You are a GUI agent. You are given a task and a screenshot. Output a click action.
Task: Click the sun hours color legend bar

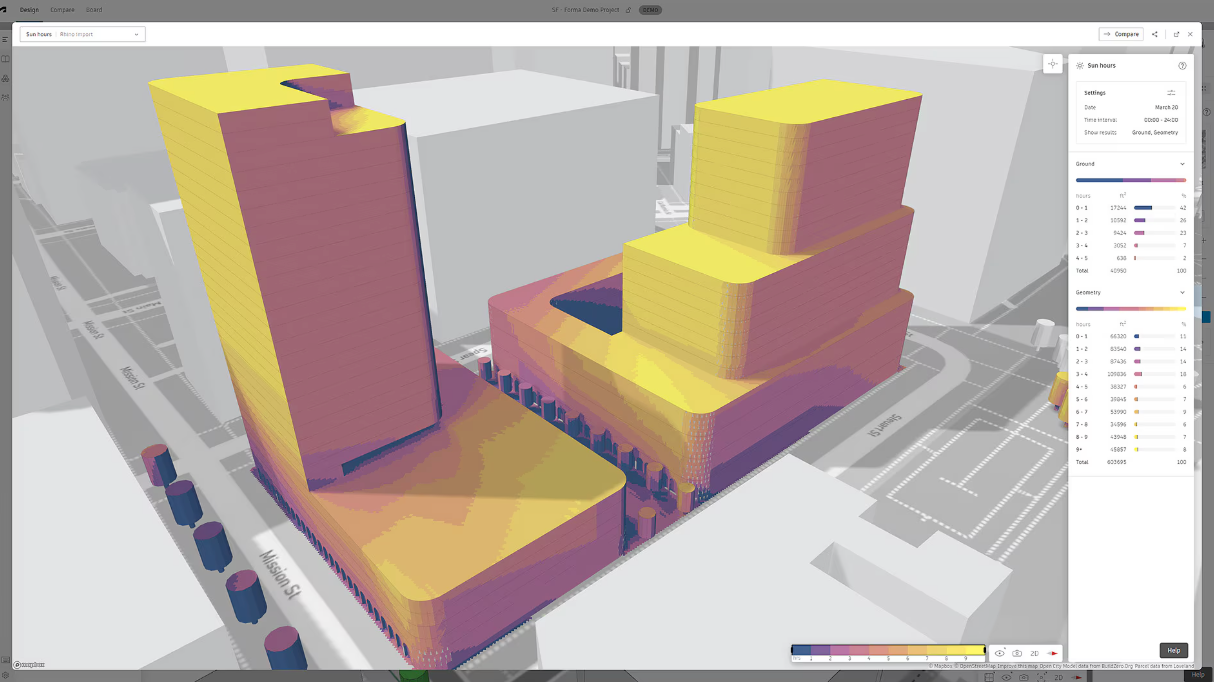(x=888, y=650)
